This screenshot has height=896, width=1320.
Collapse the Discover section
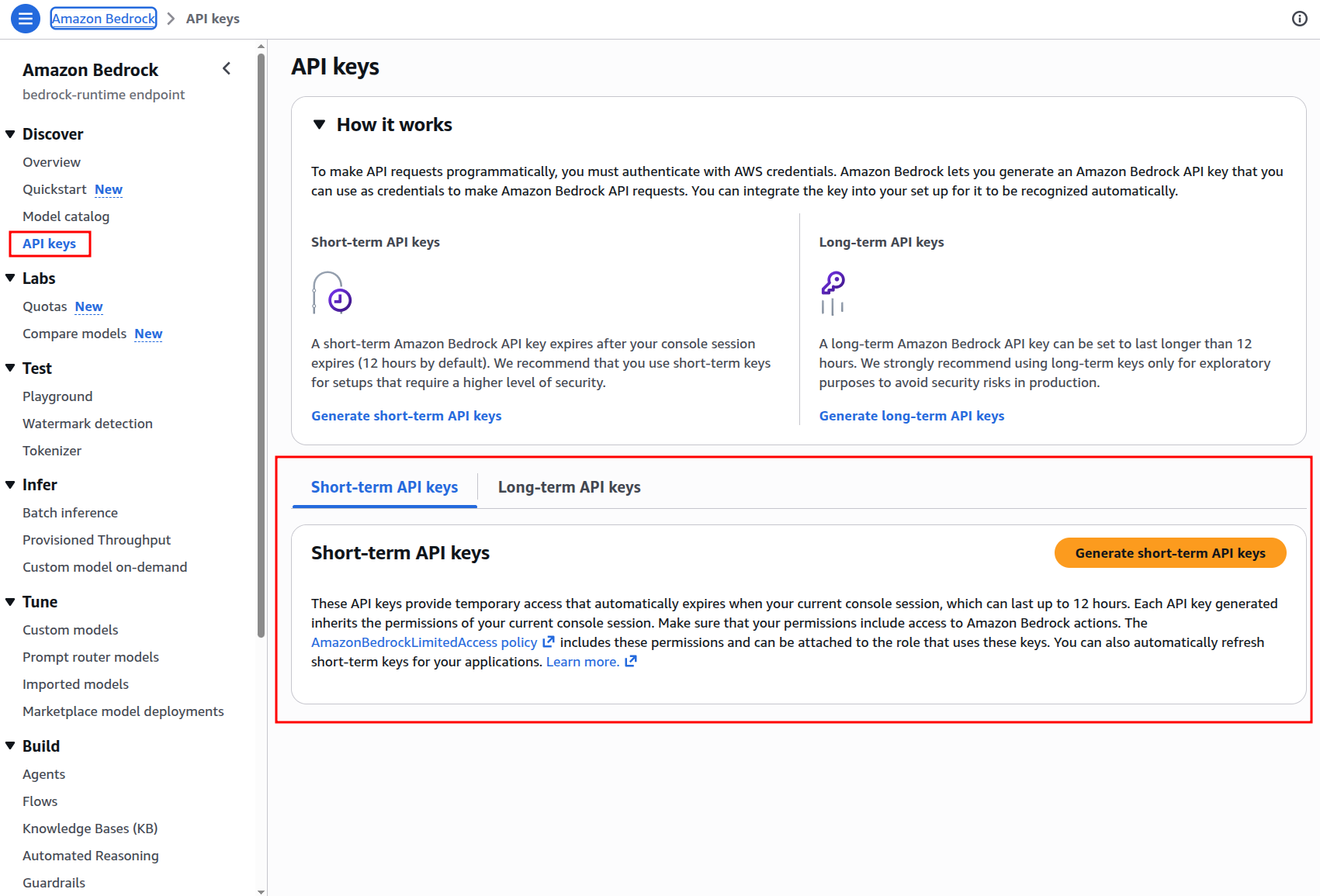click(10, 134)
